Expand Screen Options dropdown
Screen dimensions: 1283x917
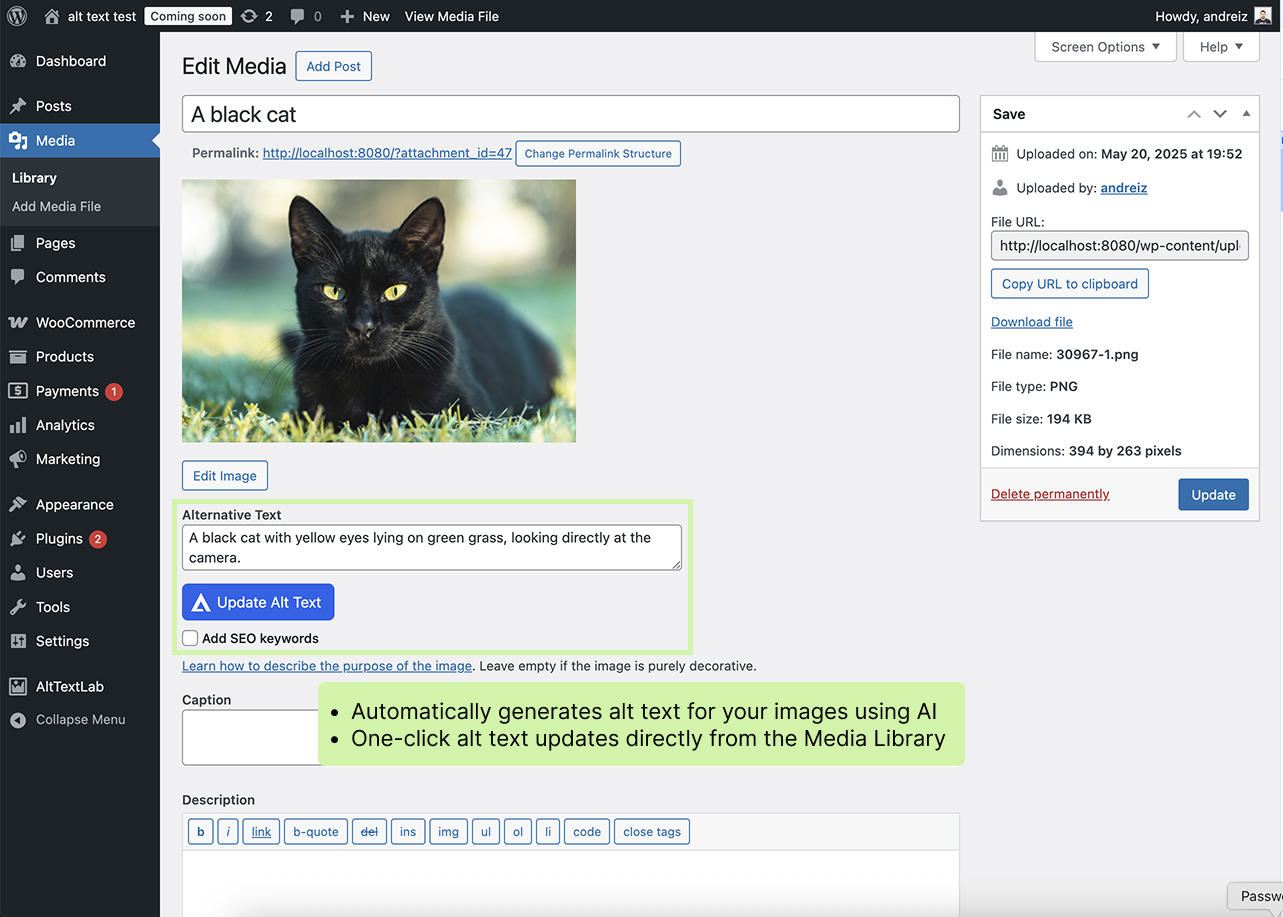(1105, 46)
